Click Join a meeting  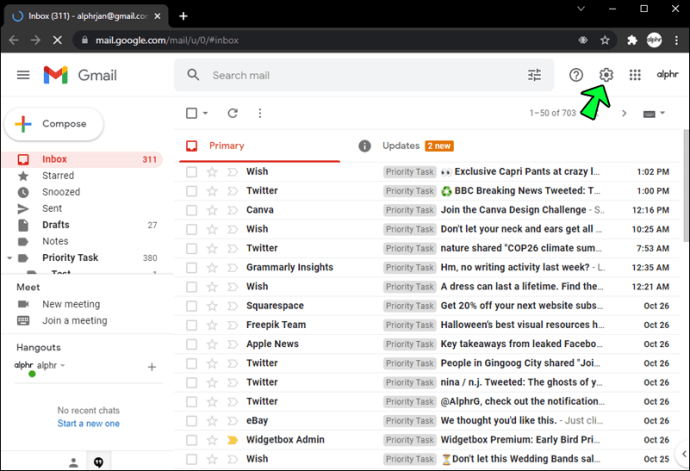coord(74,320)
